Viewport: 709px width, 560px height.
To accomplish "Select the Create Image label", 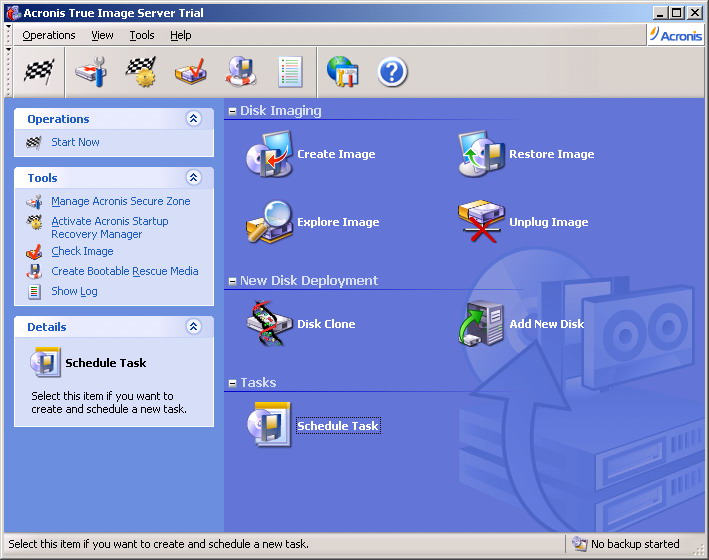I will pos(336,154).
